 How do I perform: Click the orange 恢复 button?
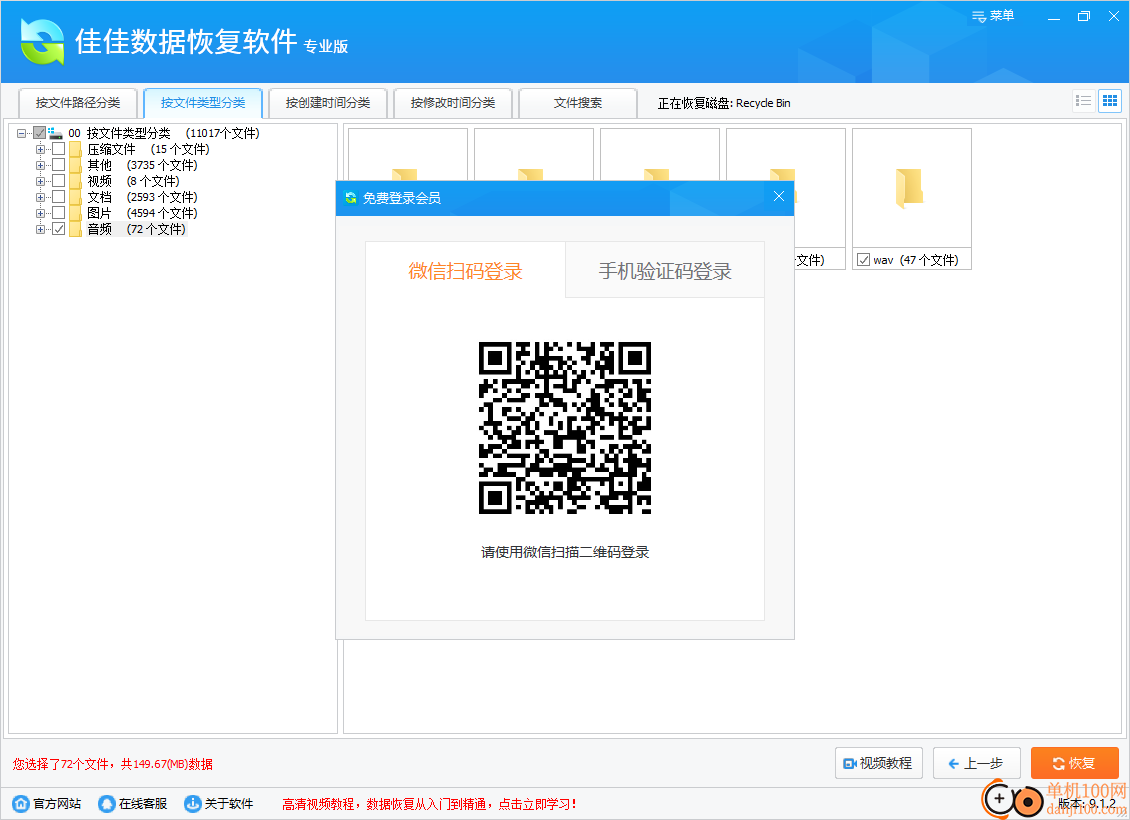[x=1075, y=763]
